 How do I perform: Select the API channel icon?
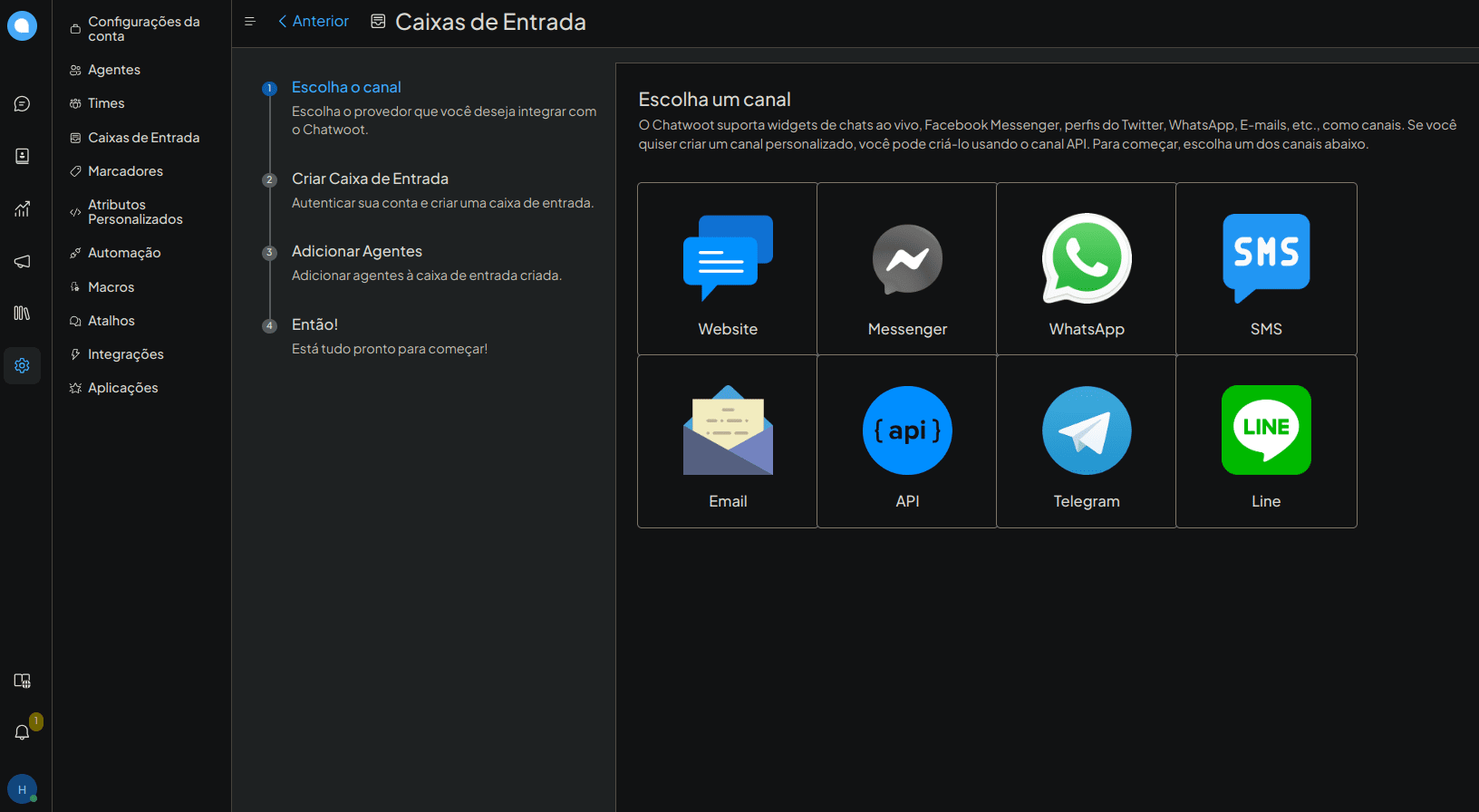pos(907,431)
